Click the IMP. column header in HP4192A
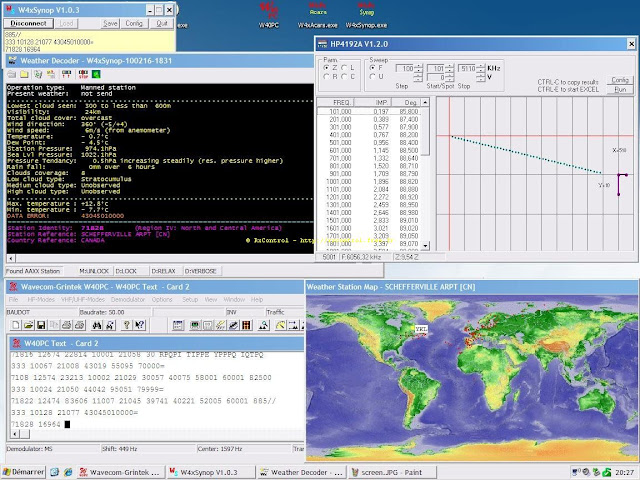The image size is (640, 480). click(373, 102)
